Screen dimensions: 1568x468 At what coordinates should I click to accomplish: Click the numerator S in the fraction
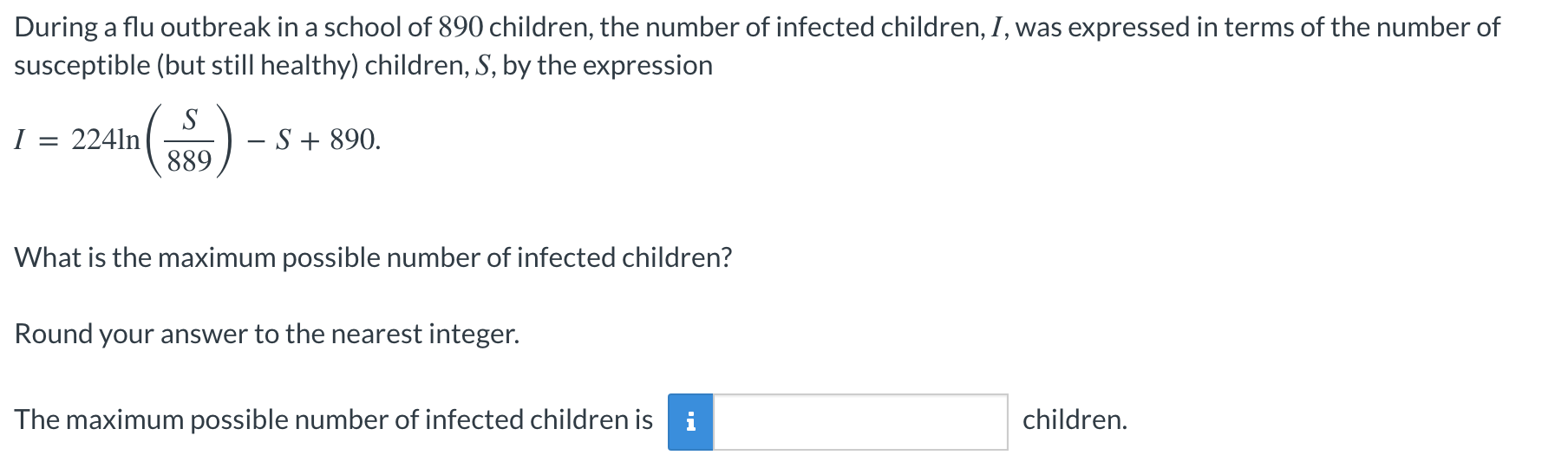(191, 120)
